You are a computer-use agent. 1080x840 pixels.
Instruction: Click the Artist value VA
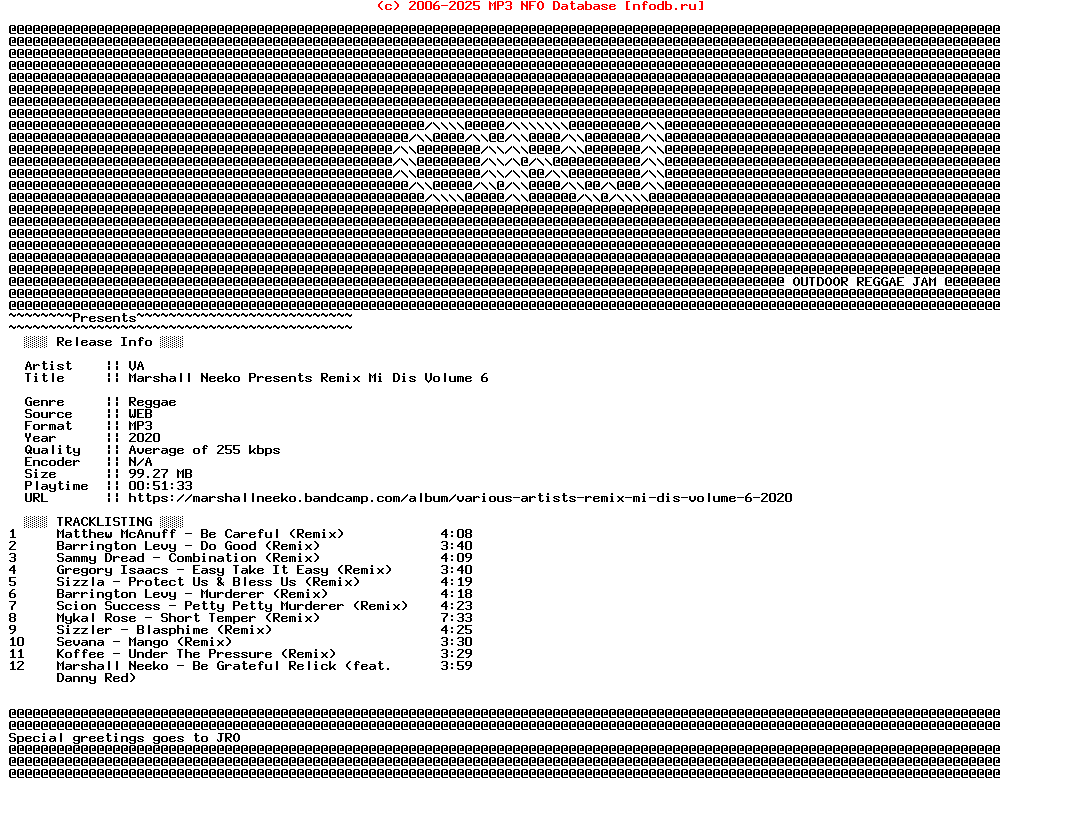[136, 366]
